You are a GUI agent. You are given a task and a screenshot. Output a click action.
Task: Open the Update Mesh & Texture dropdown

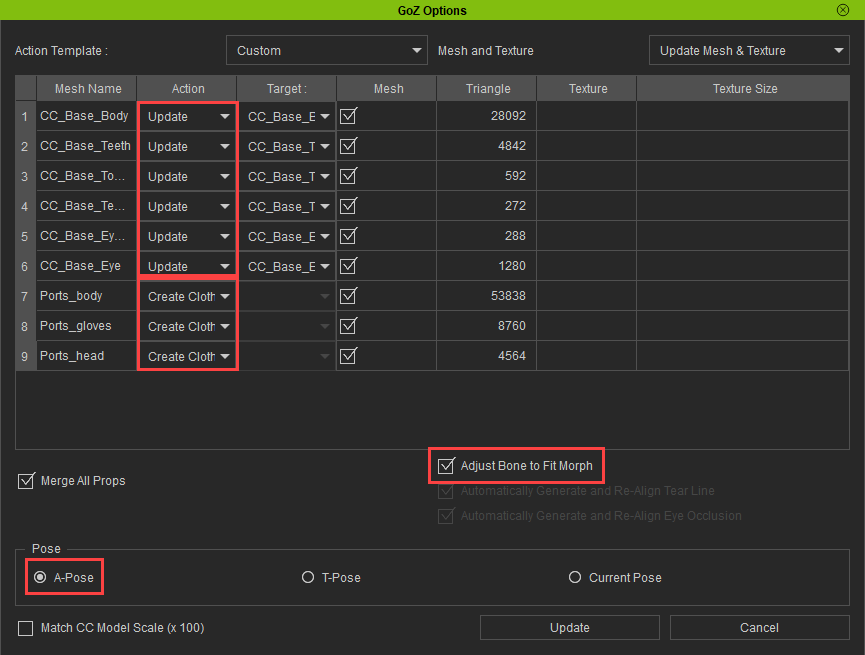[748, 51]
